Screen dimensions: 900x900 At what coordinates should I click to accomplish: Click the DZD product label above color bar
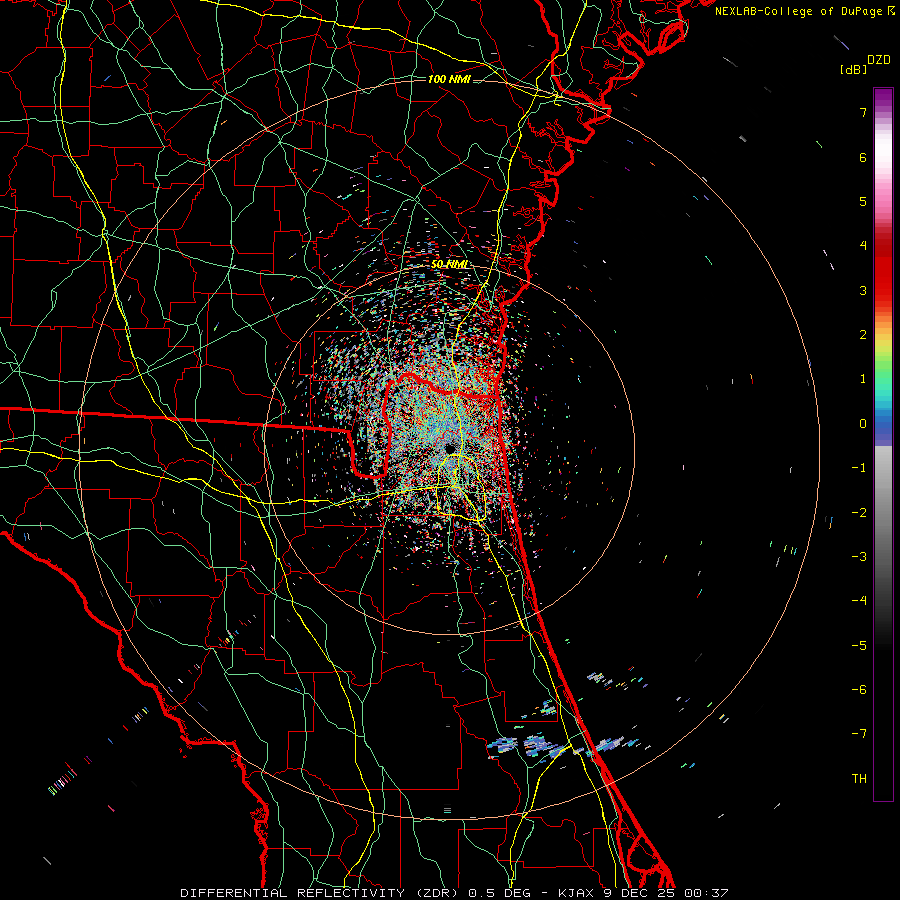[879, 60]
